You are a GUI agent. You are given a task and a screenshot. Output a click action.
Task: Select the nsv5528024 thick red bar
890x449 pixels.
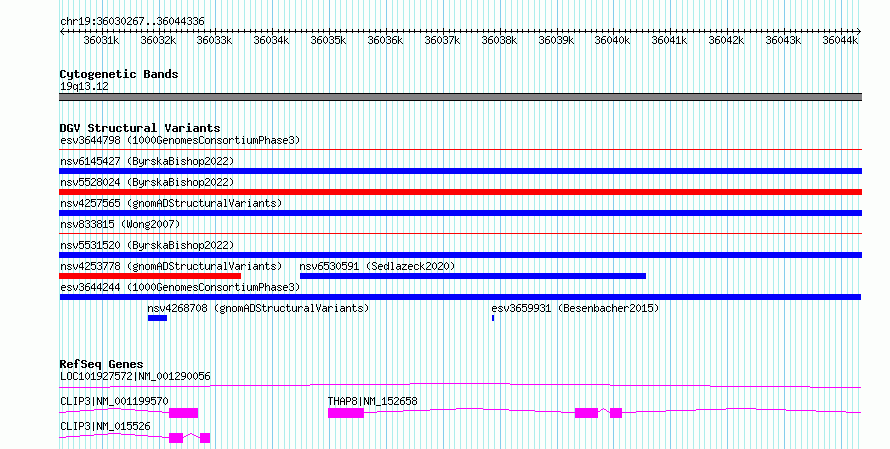point(460,192)
